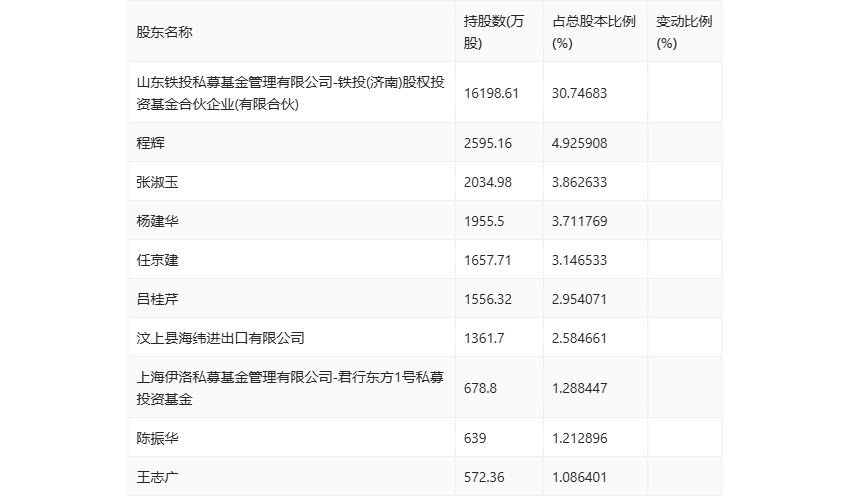
Task: Click percentage value 4.925908
Action: pyautogui.click(x=579, y=143)
